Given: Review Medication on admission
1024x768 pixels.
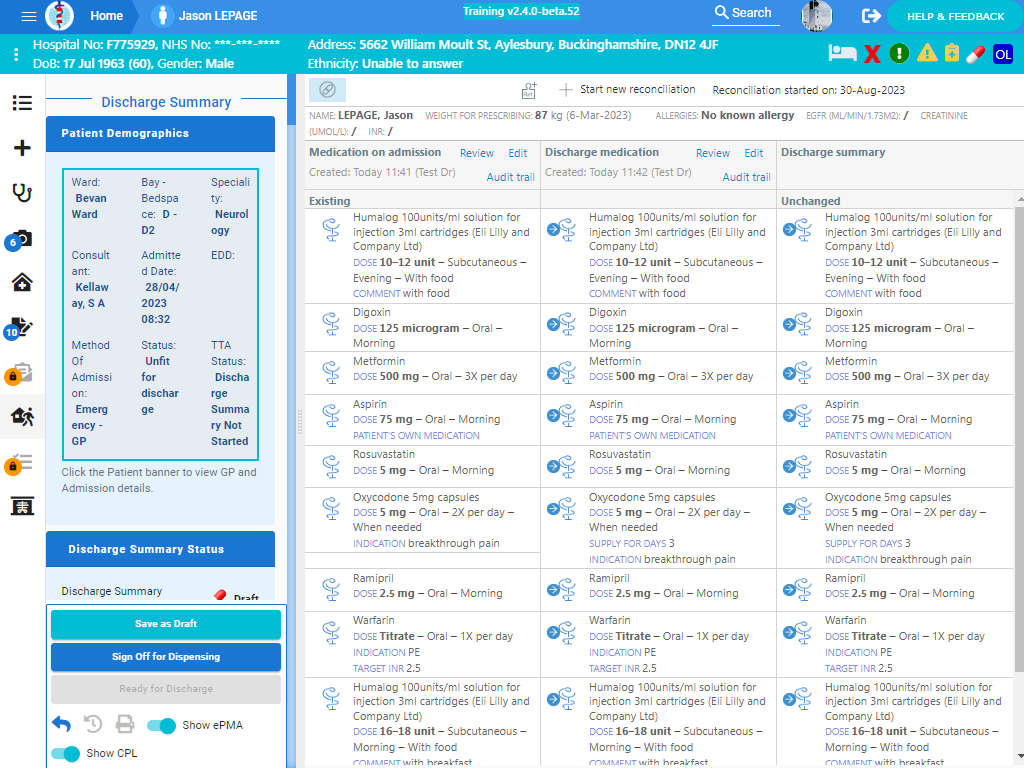Looking at the screenshot, I should [477, 153].
